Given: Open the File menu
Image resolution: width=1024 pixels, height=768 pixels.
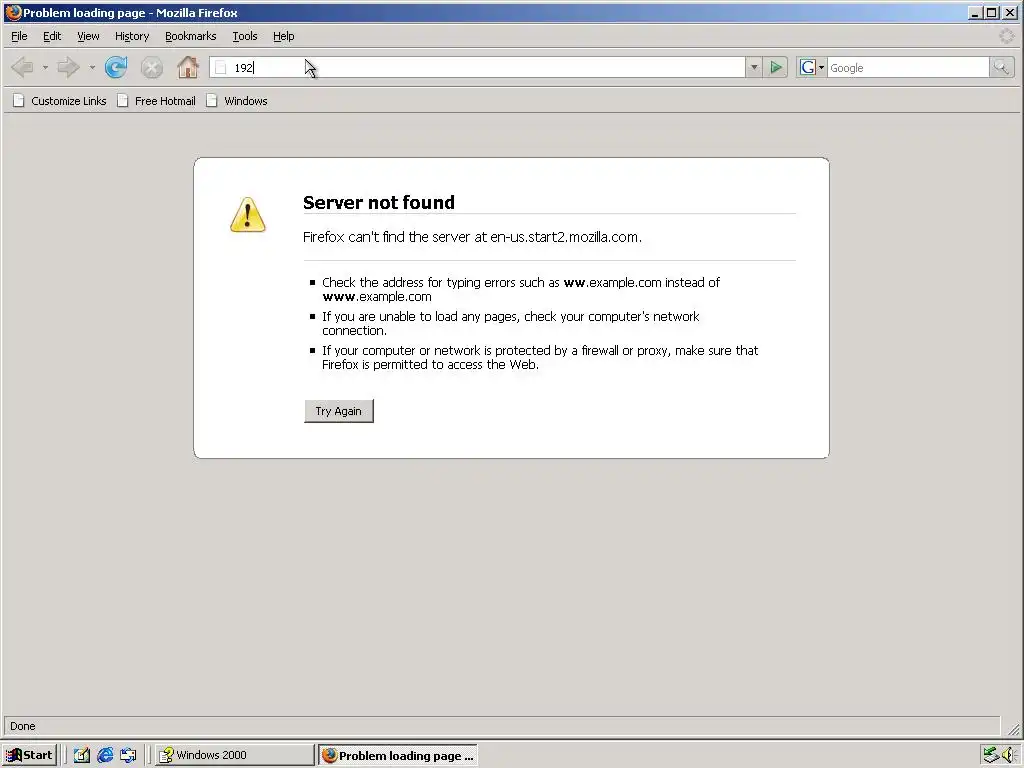Looking at the screenshot, I should coord(19,36).
